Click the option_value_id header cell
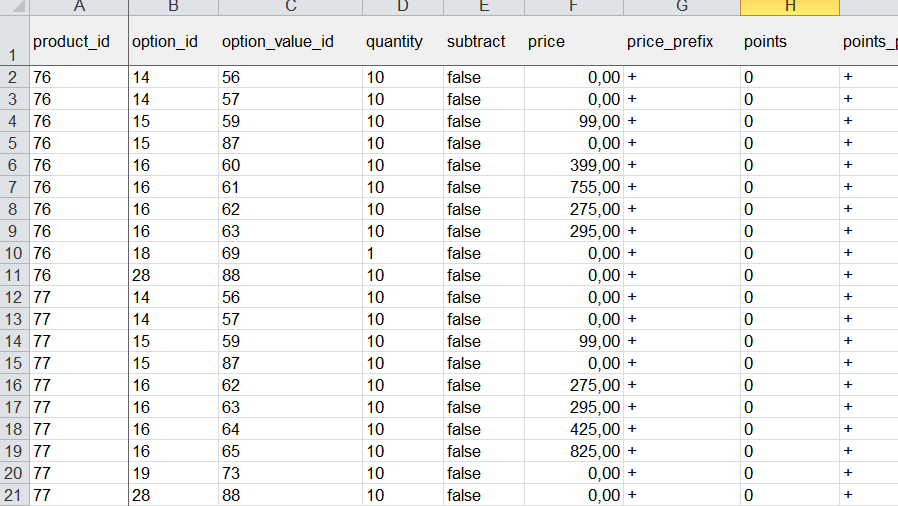The image size is (898, 506). [290, 42]
